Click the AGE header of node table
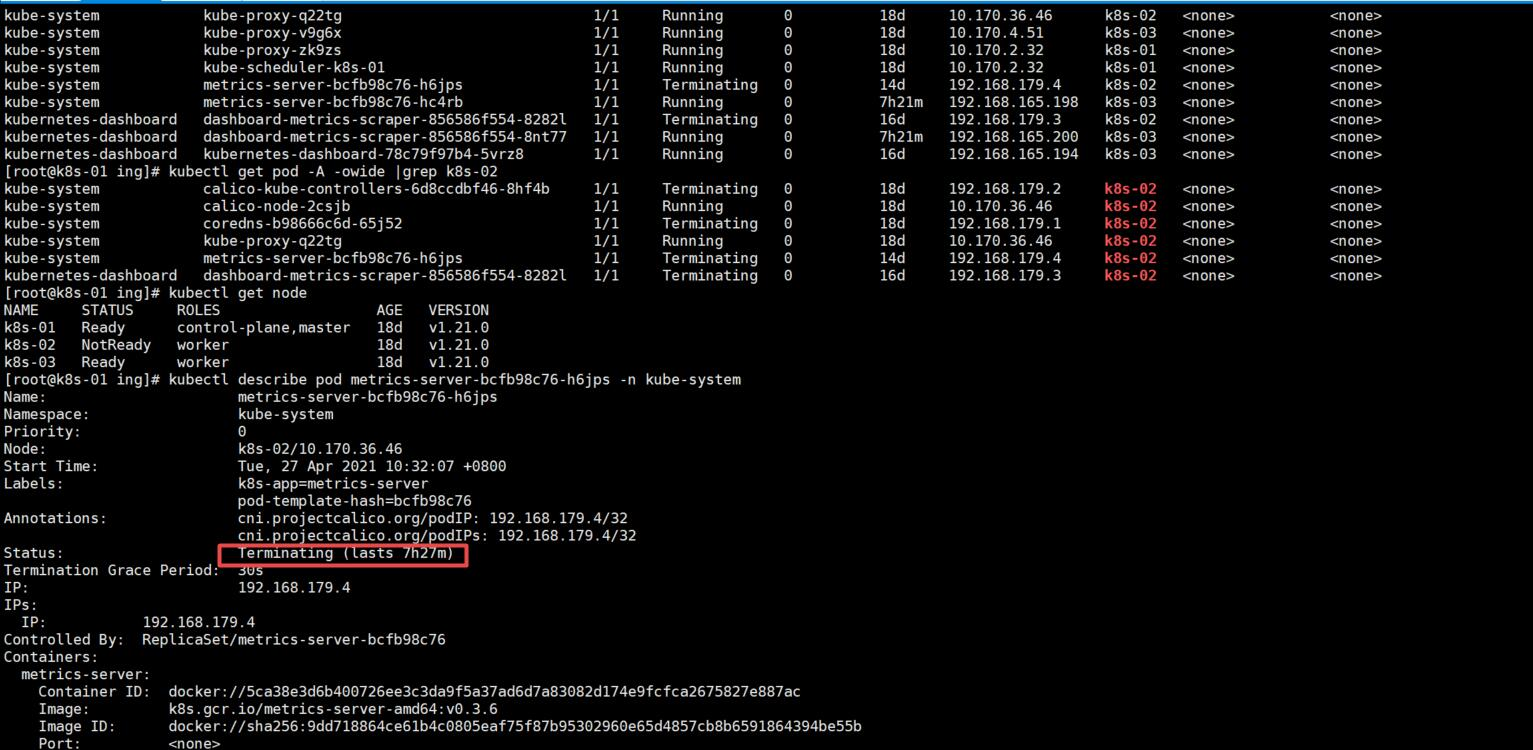Image resolution: width=1533 pixels, height=750 pixels. pos(390,310)
